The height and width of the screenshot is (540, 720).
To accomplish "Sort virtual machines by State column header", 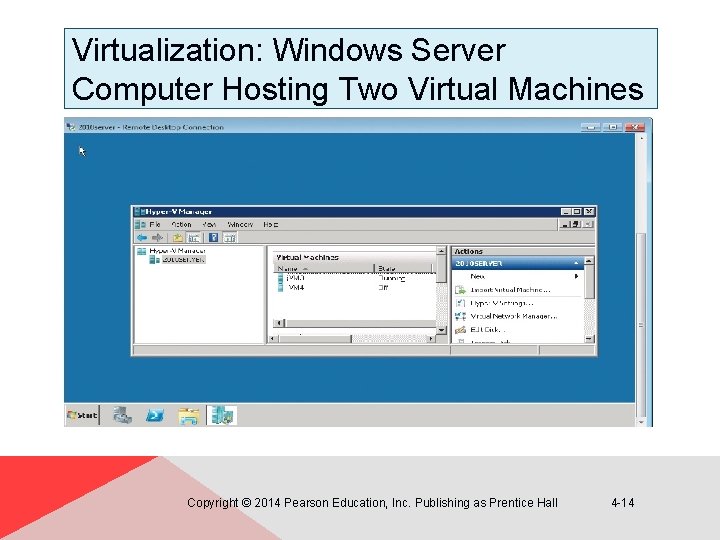I will point(403,268).
